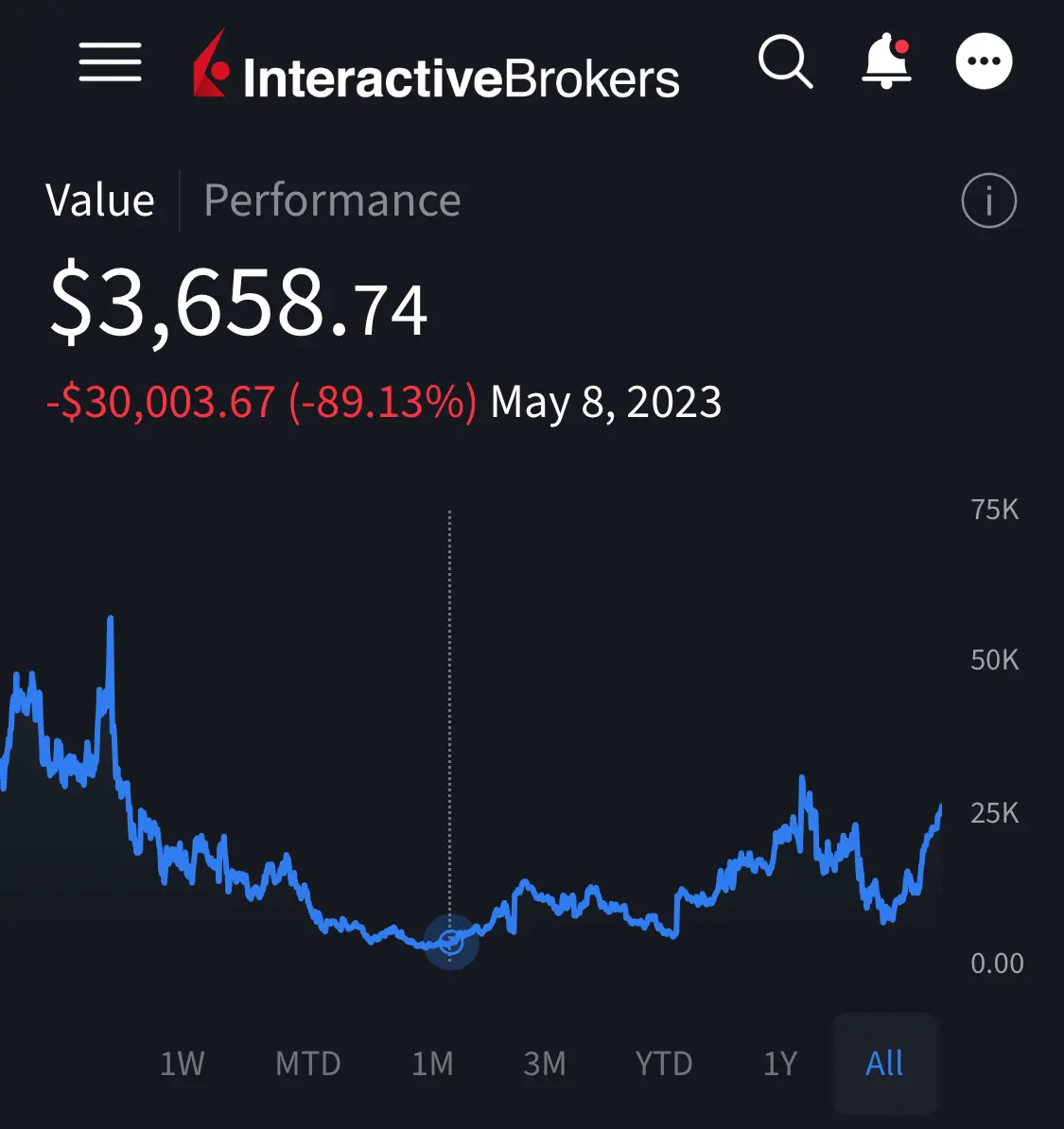Select the 3M time range

click(545, 1064)
